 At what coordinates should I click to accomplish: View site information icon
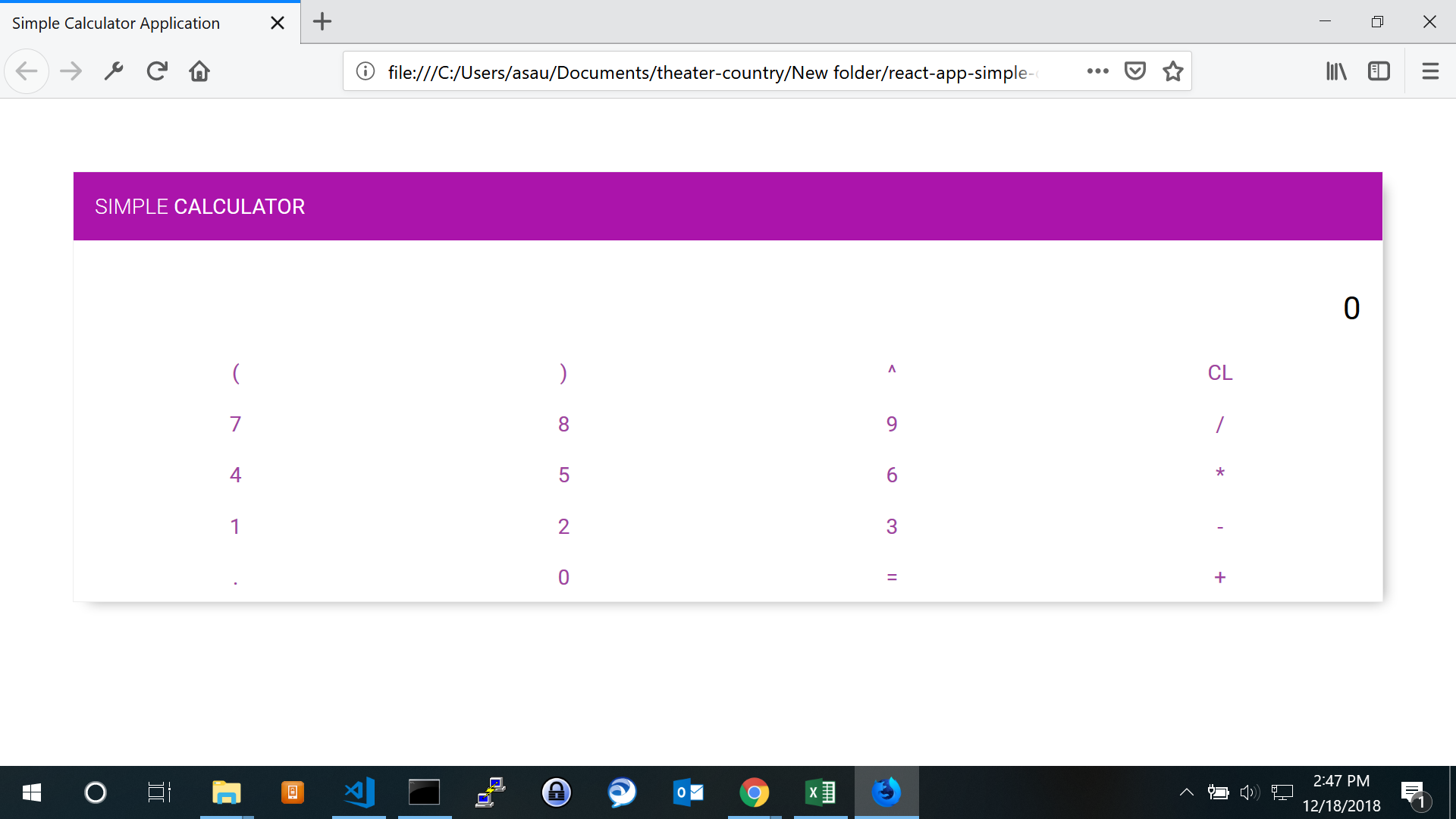(x=366, y=71)
